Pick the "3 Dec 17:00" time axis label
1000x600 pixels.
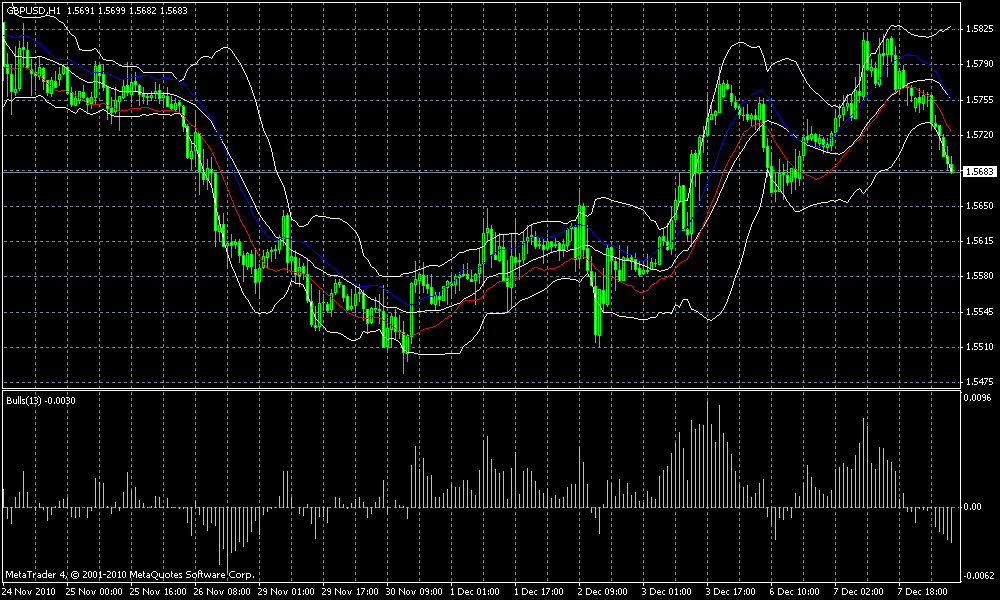[x=731, y=592]
